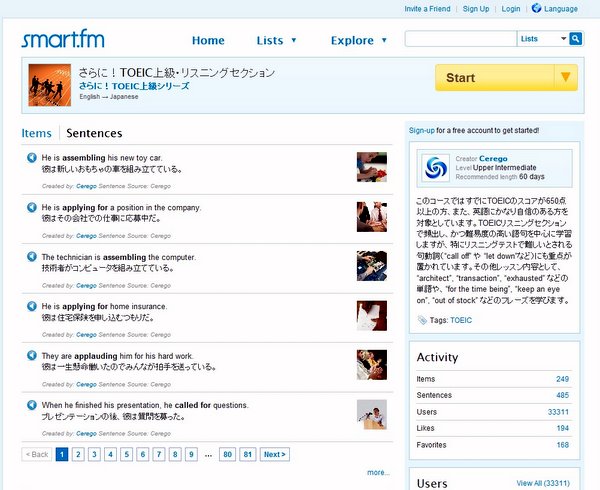Click the more... link below pagination
The image size is (600, 490).
click(378, 472)
